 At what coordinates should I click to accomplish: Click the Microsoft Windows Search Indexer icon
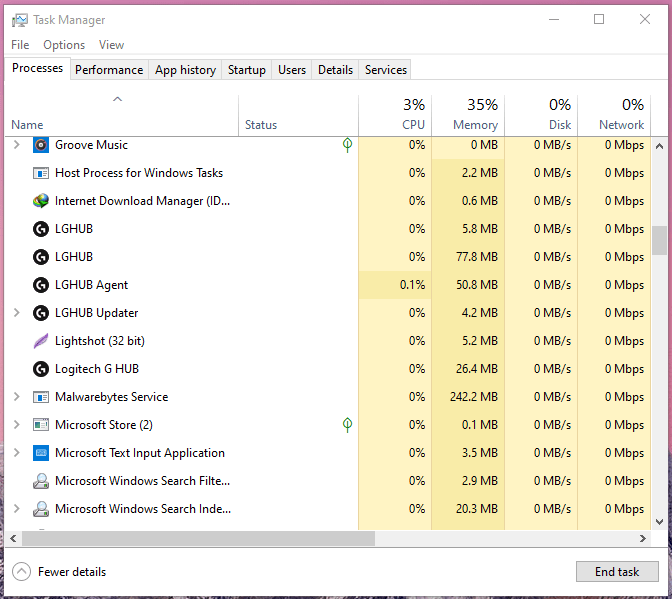pos(41,509)
